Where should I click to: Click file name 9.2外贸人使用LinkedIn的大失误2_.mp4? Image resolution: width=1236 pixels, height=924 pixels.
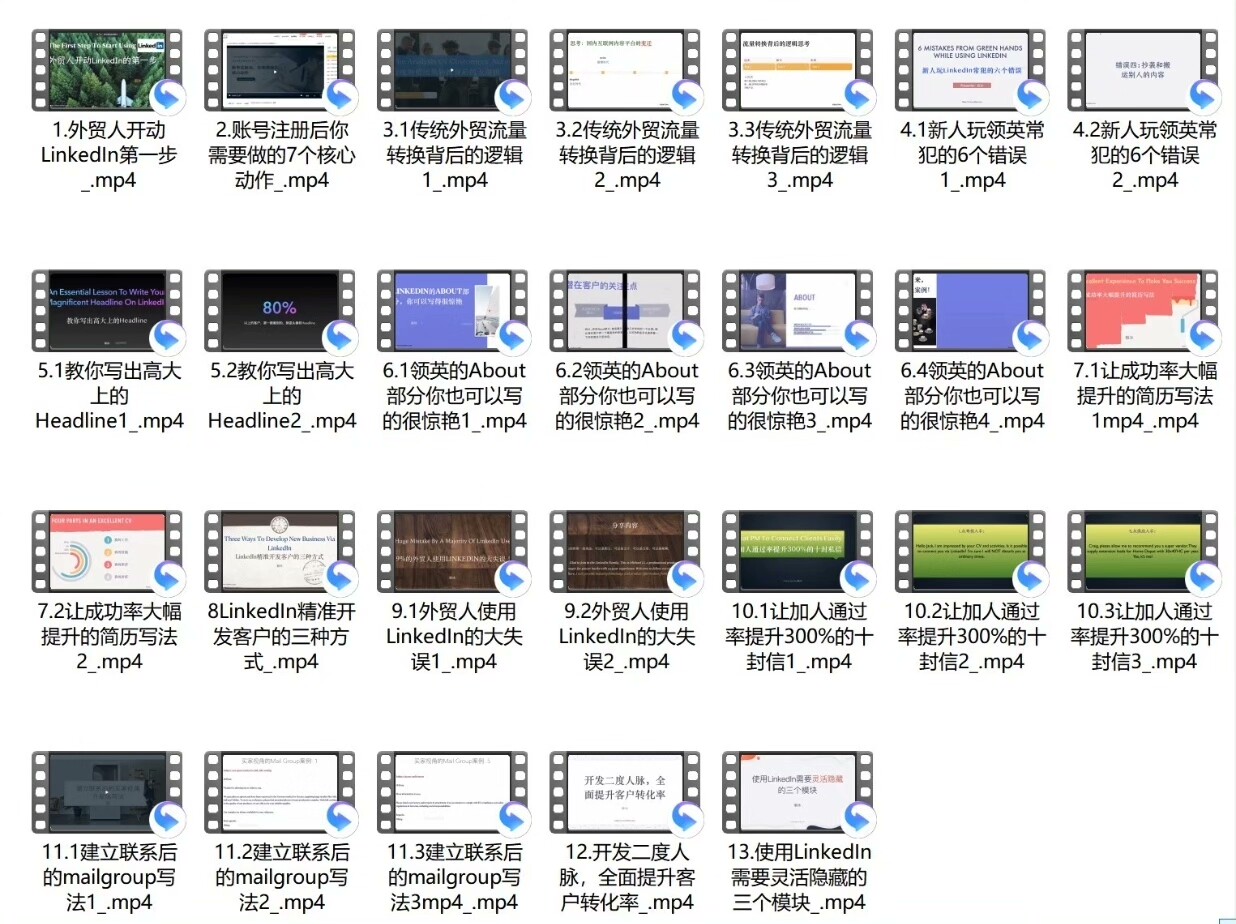coord(626,637)
